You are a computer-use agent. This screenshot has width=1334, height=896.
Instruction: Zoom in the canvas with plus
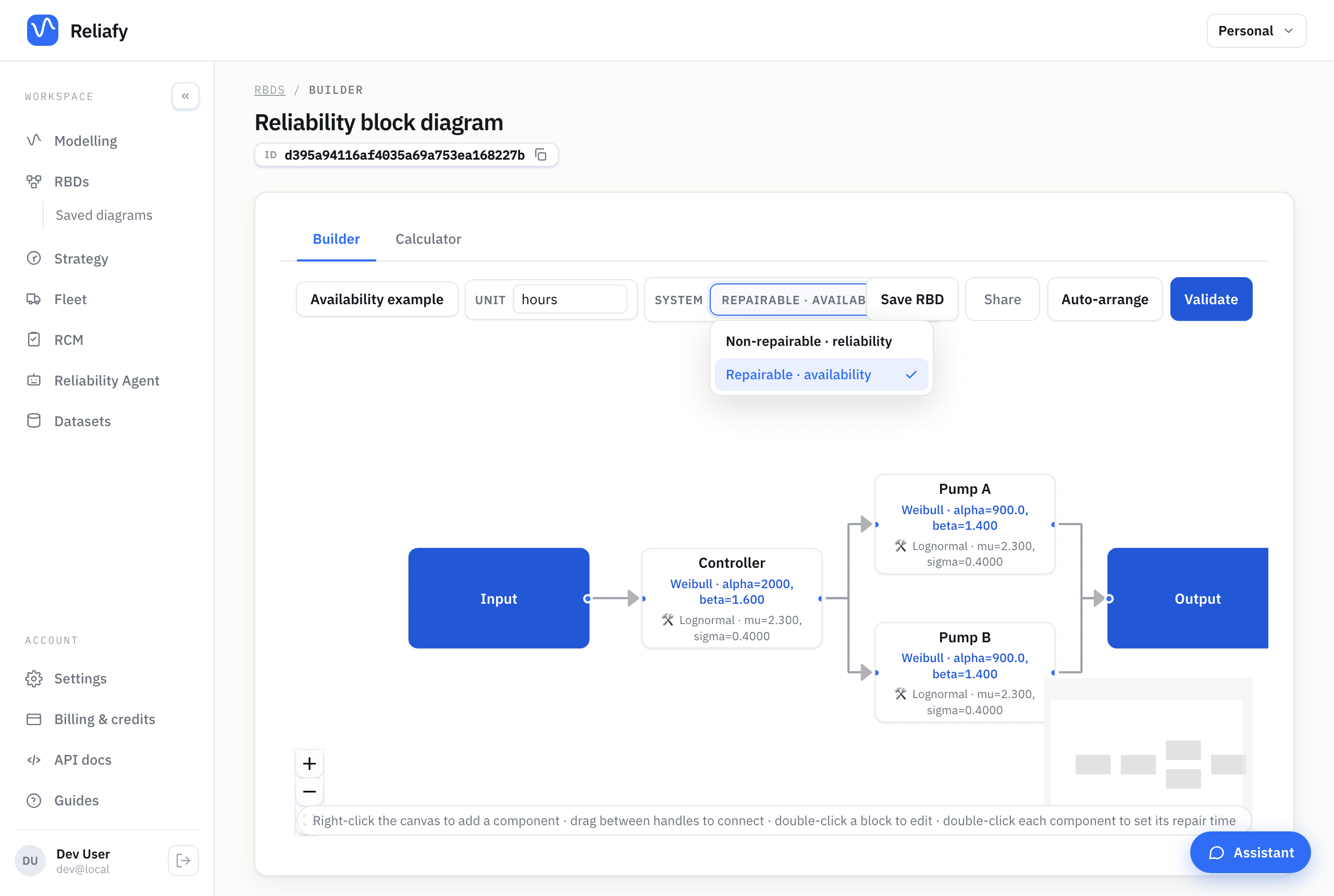(x=309, y=764)
